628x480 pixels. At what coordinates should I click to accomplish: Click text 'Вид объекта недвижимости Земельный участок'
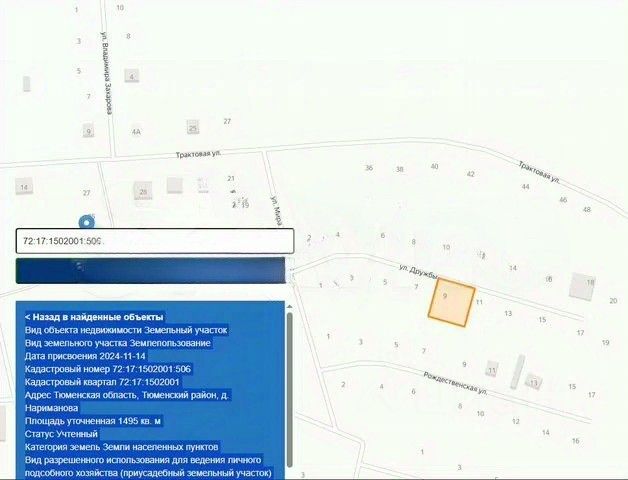pos(126,330)
